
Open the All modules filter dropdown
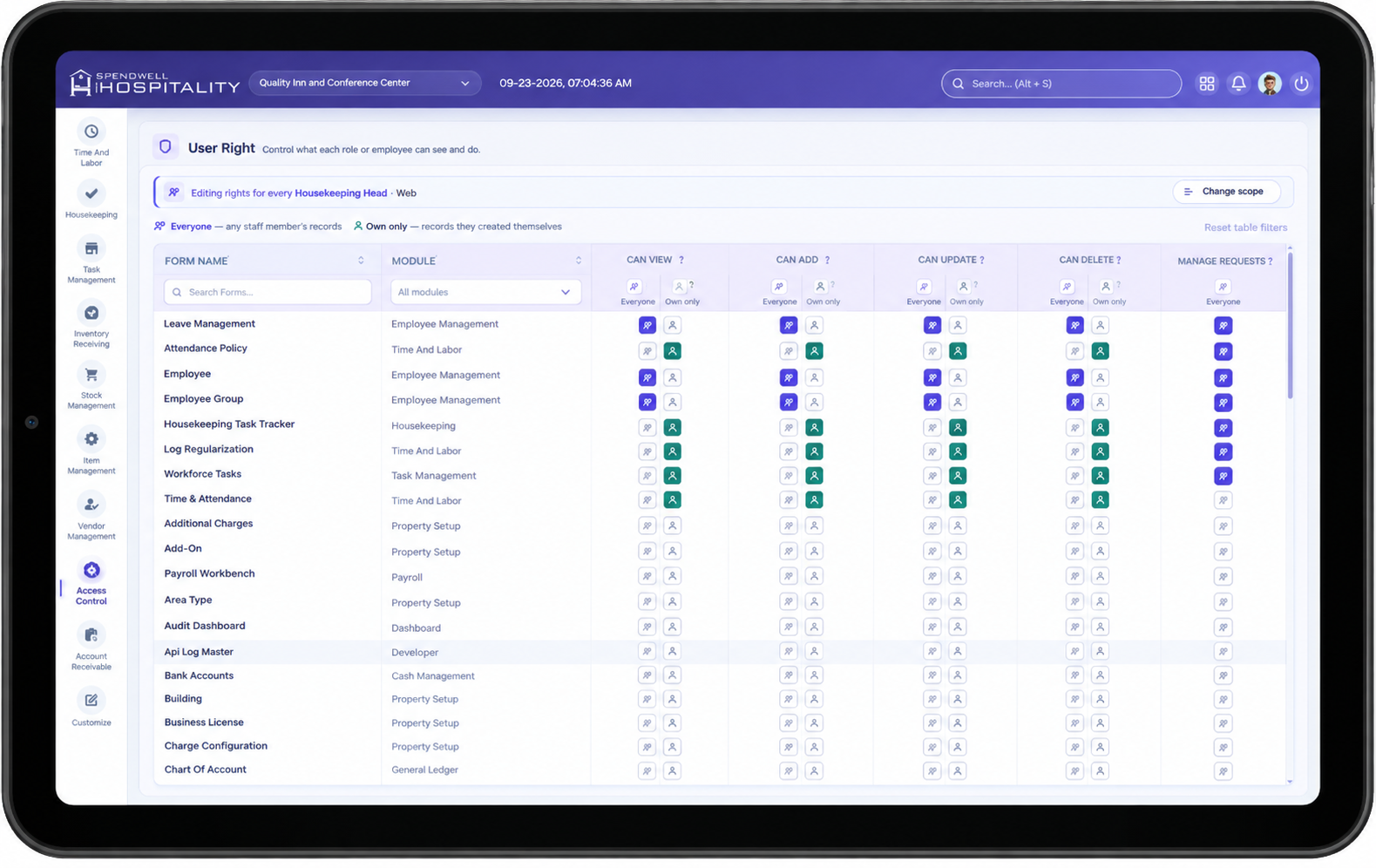pos(485,292)
